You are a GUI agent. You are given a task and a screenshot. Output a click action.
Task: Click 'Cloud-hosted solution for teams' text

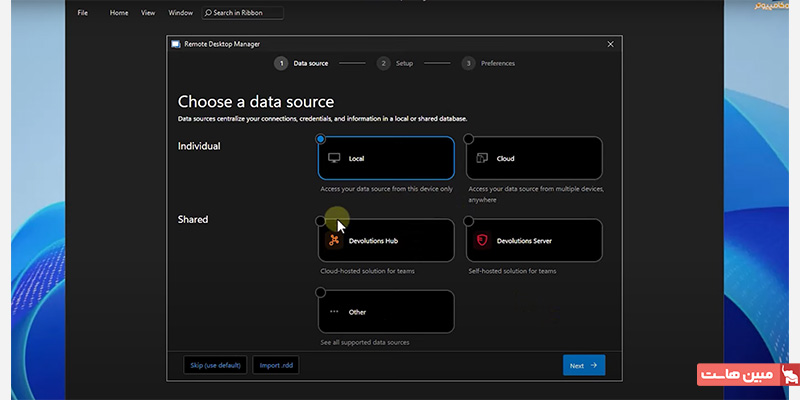pos(367,271)
